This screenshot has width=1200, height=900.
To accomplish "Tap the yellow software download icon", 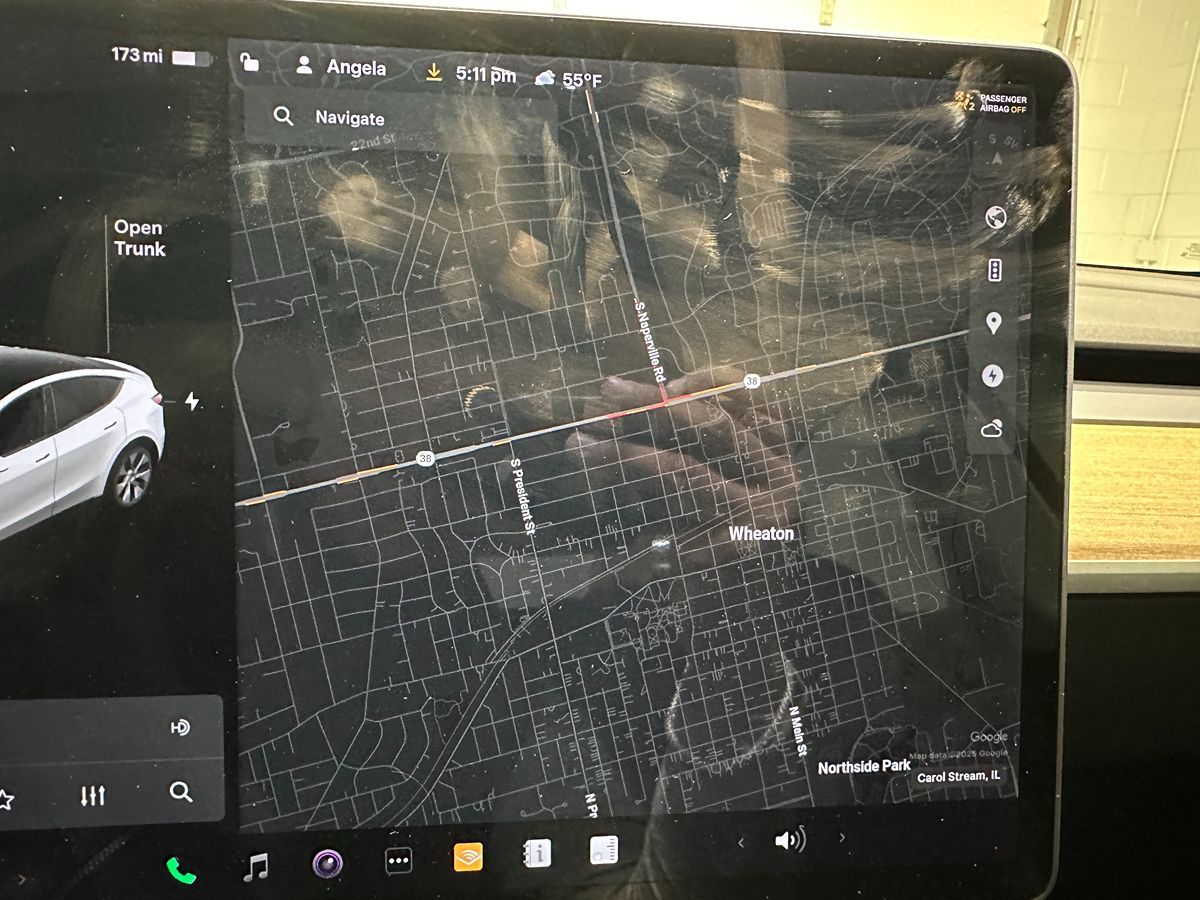I will click(x=434, y=73).
